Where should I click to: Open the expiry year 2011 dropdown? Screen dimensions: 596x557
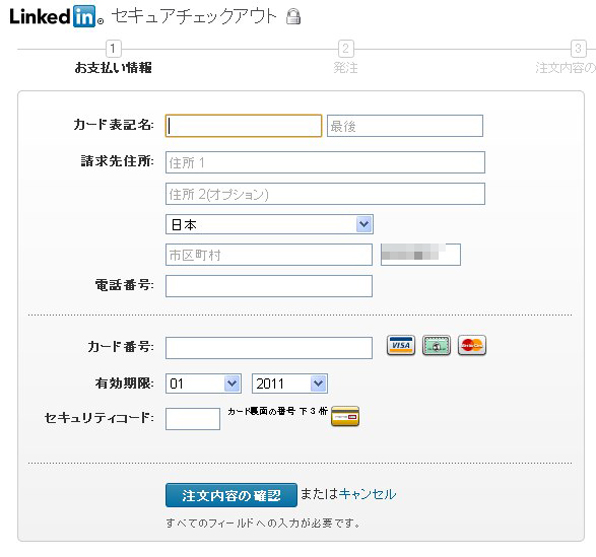click(290, 384)
